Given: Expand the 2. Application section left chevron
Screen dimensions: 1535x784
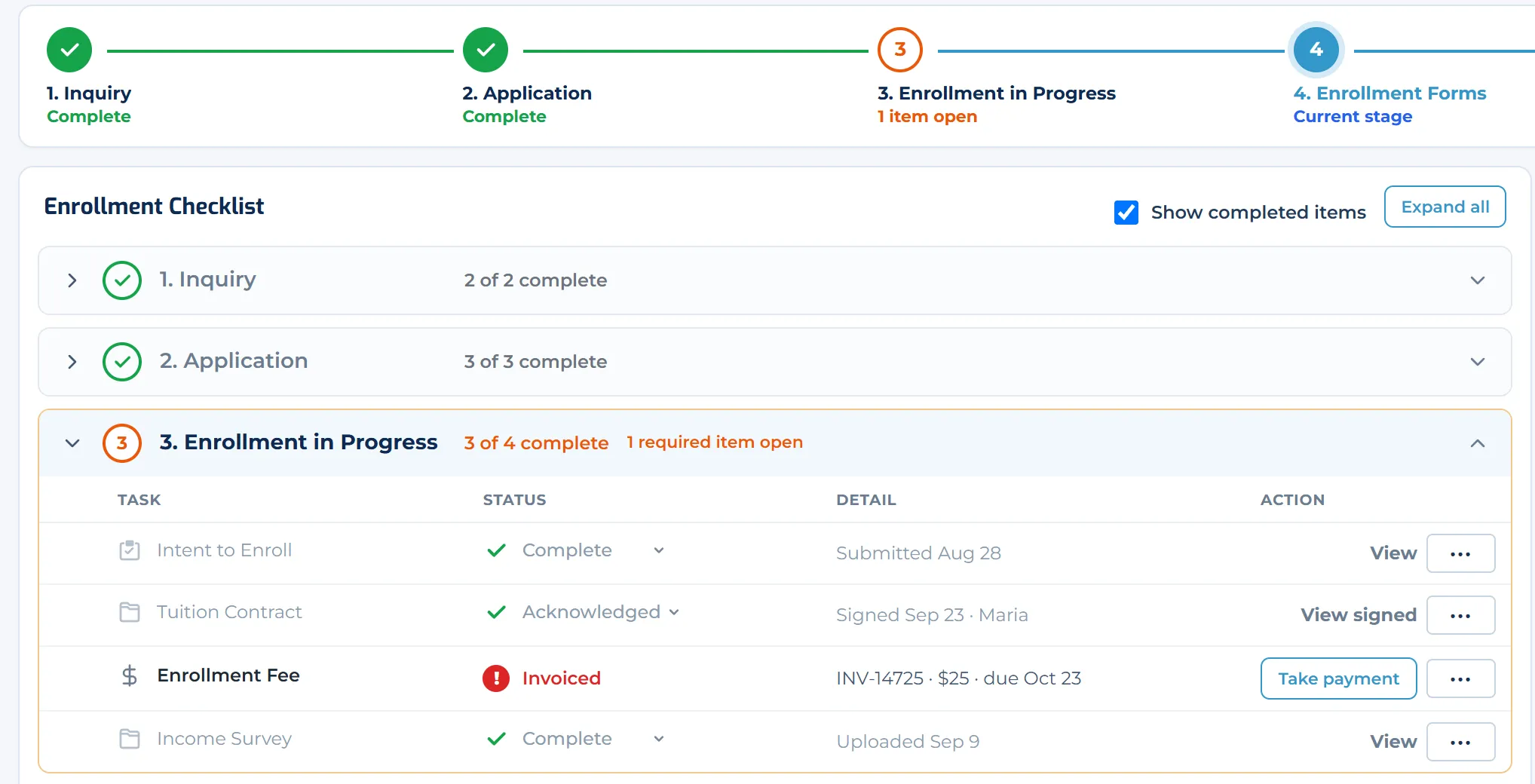Looking at the screenshot, I should pyautogui.click(x=72, y=362).
